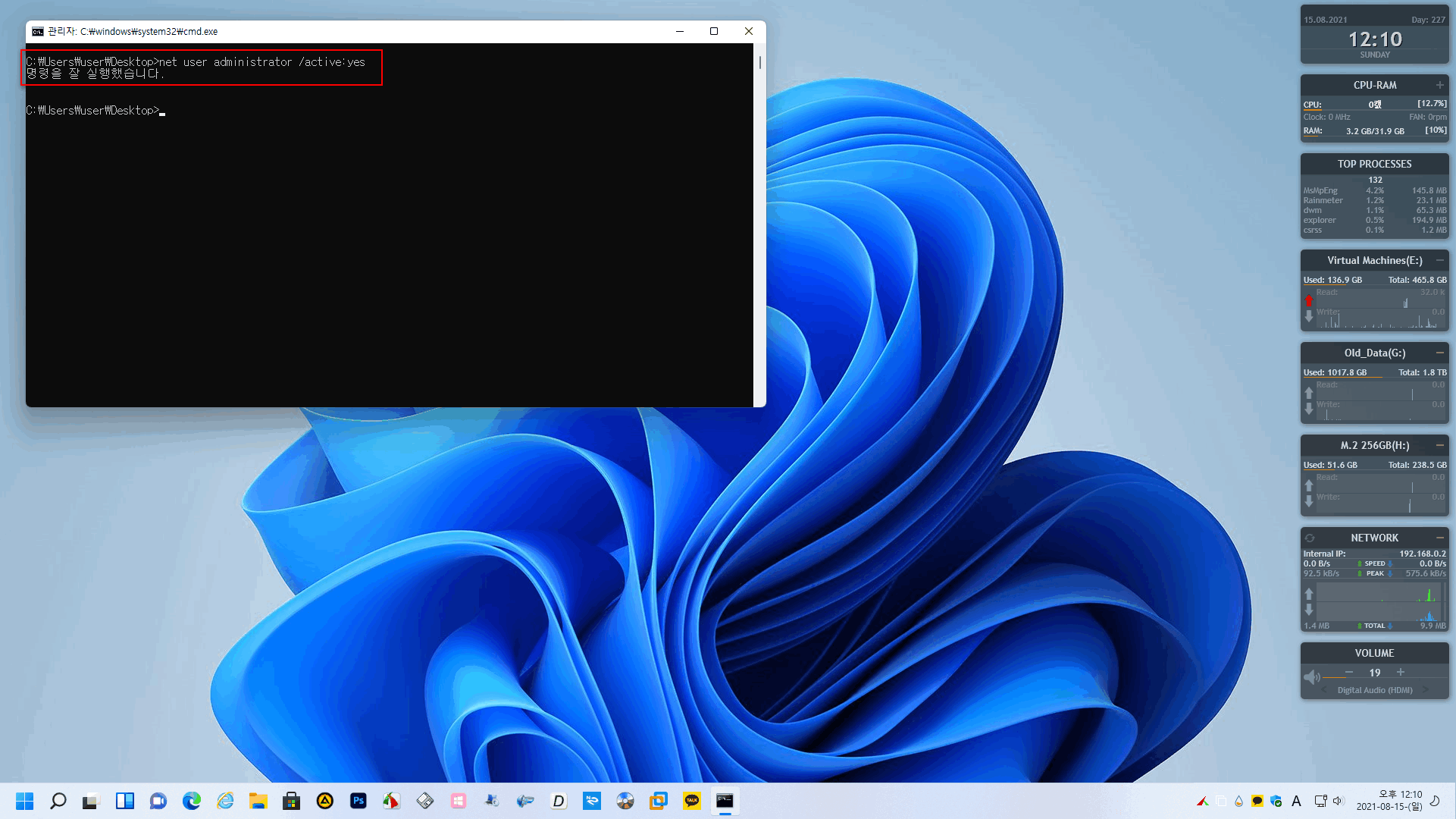Open the Widgets panel icon
Viewport: 1456px width, 819px height.
coord(125,801)
